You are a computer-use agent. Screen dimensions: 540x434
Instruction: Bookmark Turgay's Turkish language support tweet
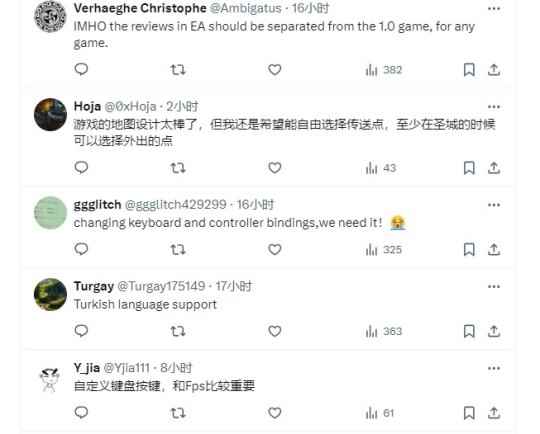coord(469,331)
